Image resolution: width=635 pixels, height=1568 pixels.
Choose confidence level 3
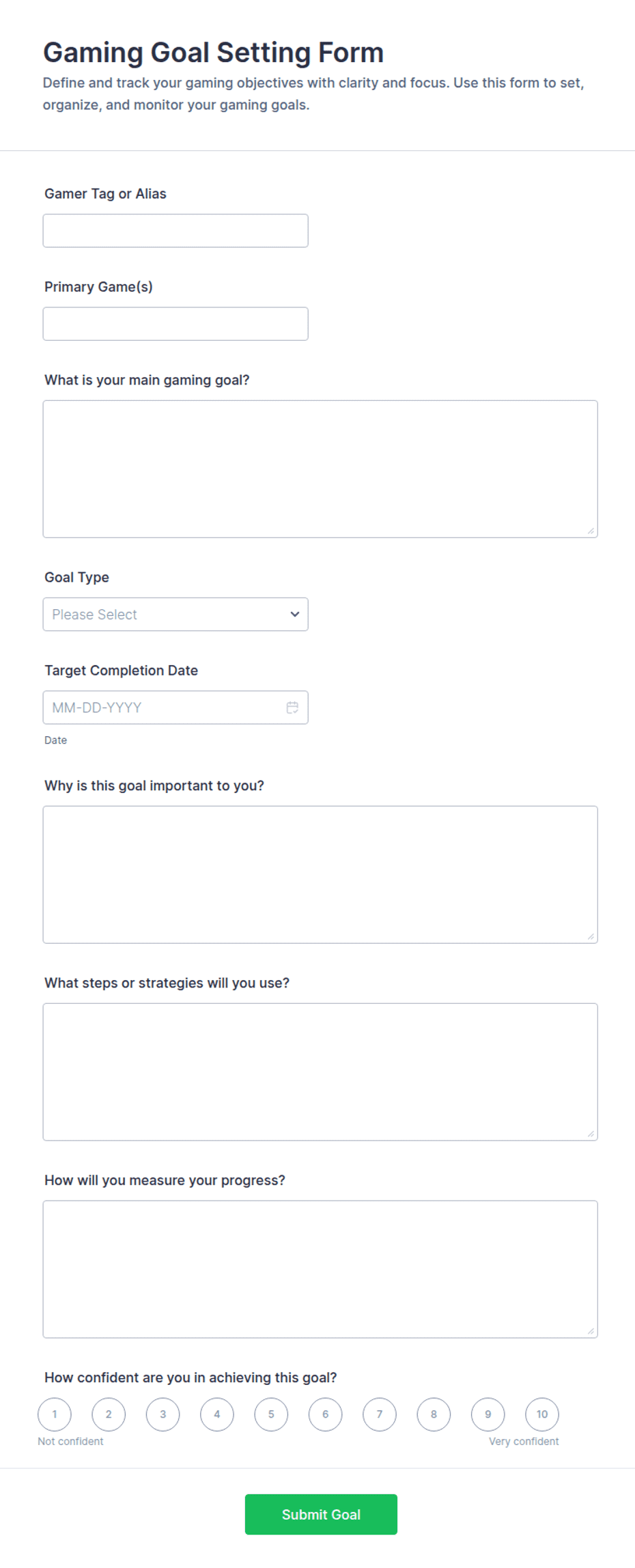(x=163, y=1414)
